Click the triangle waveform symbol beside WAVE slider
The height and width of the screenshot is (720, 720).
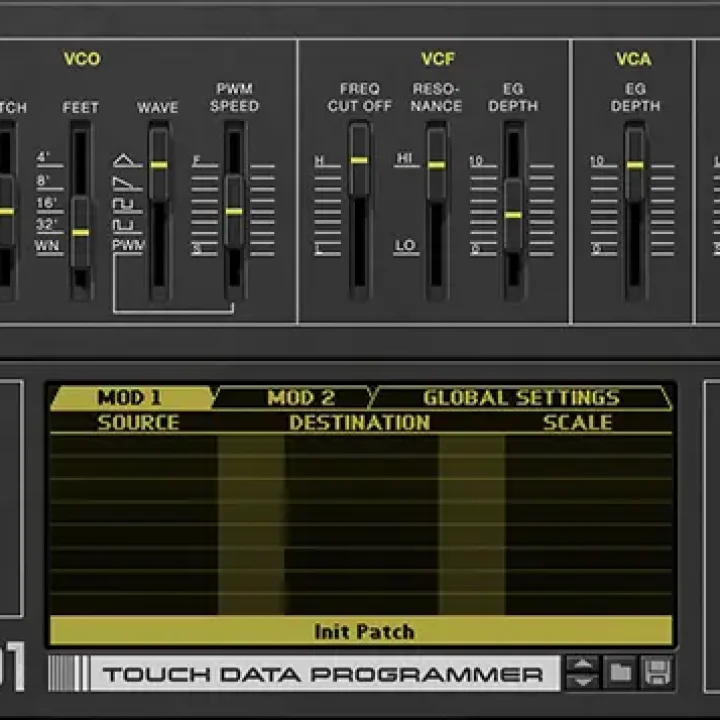[126, 160]
